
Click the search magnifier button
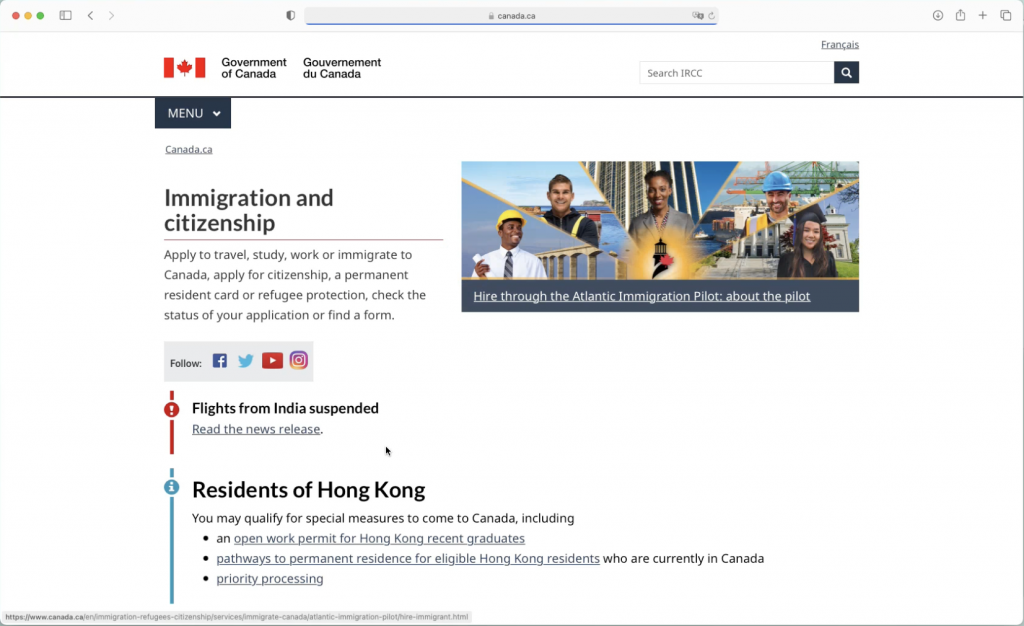(x=846, y=73)
